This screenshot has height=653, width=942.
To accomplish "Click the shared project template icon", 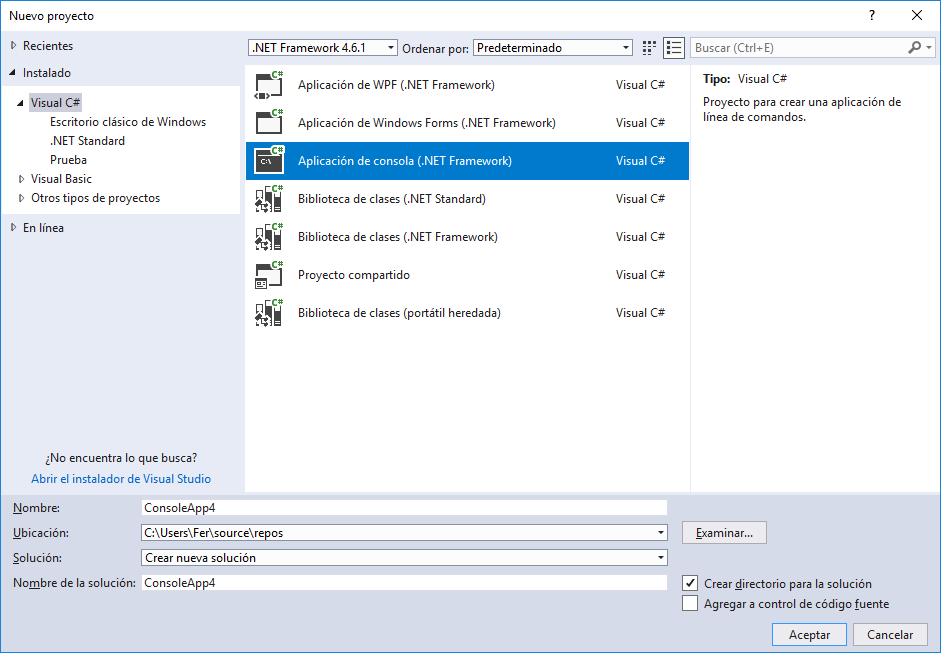I will click(269, 275).
